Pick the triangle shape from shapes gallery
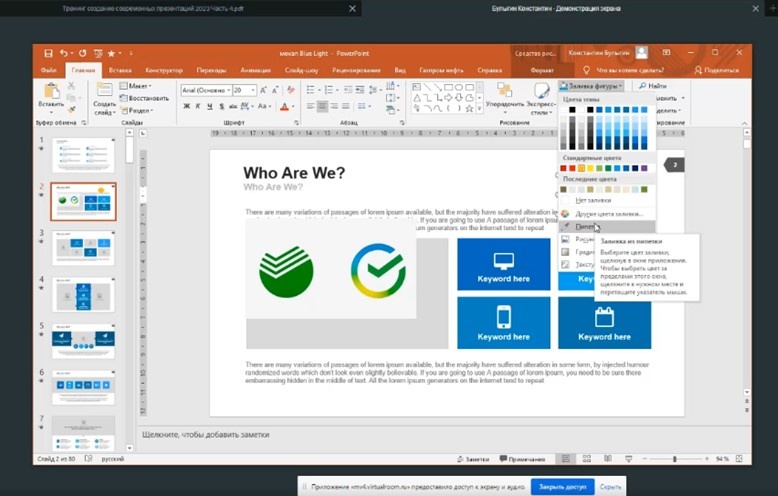778x496 pixels. (417, 98)
